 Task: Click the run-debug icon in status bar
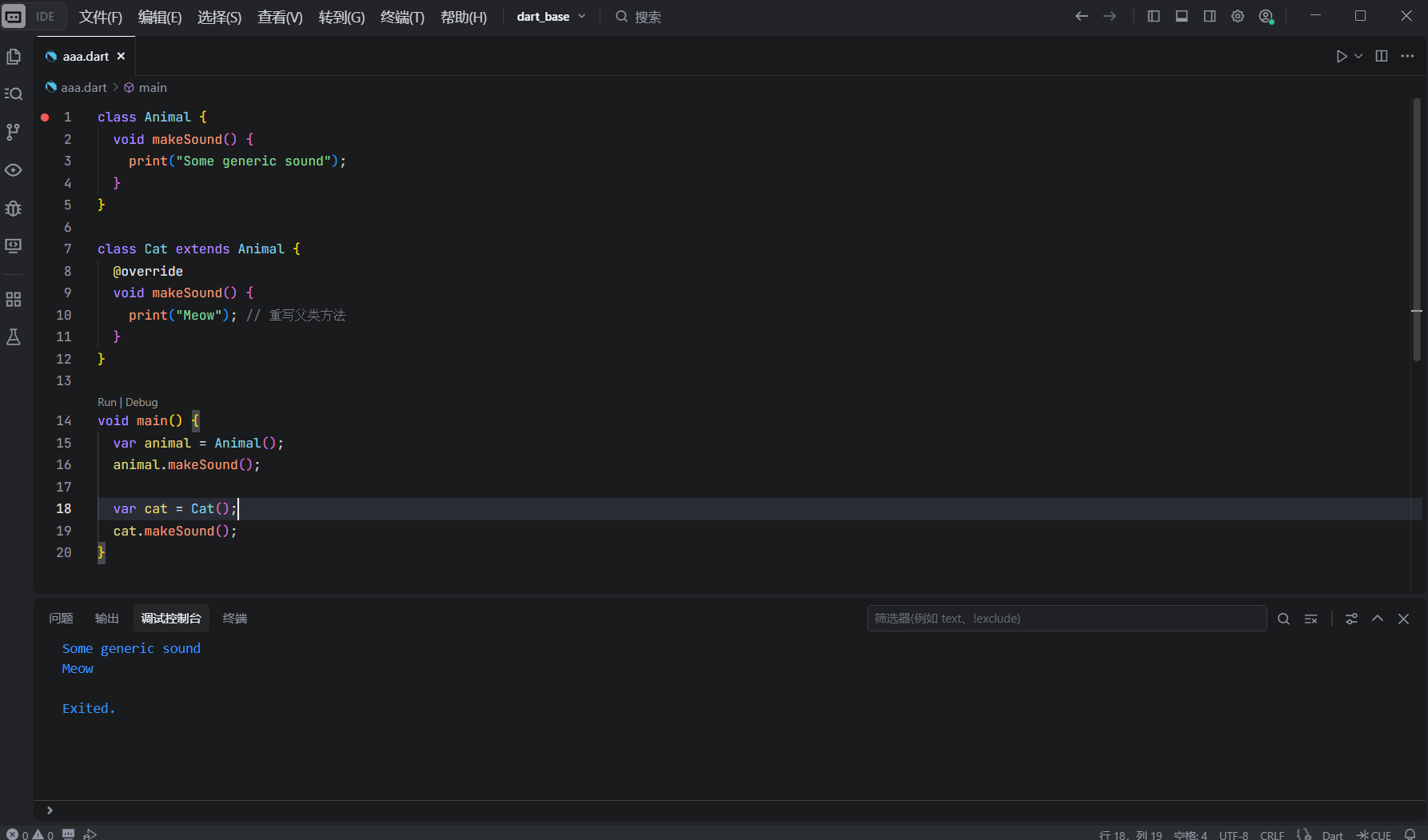point(90,834)
